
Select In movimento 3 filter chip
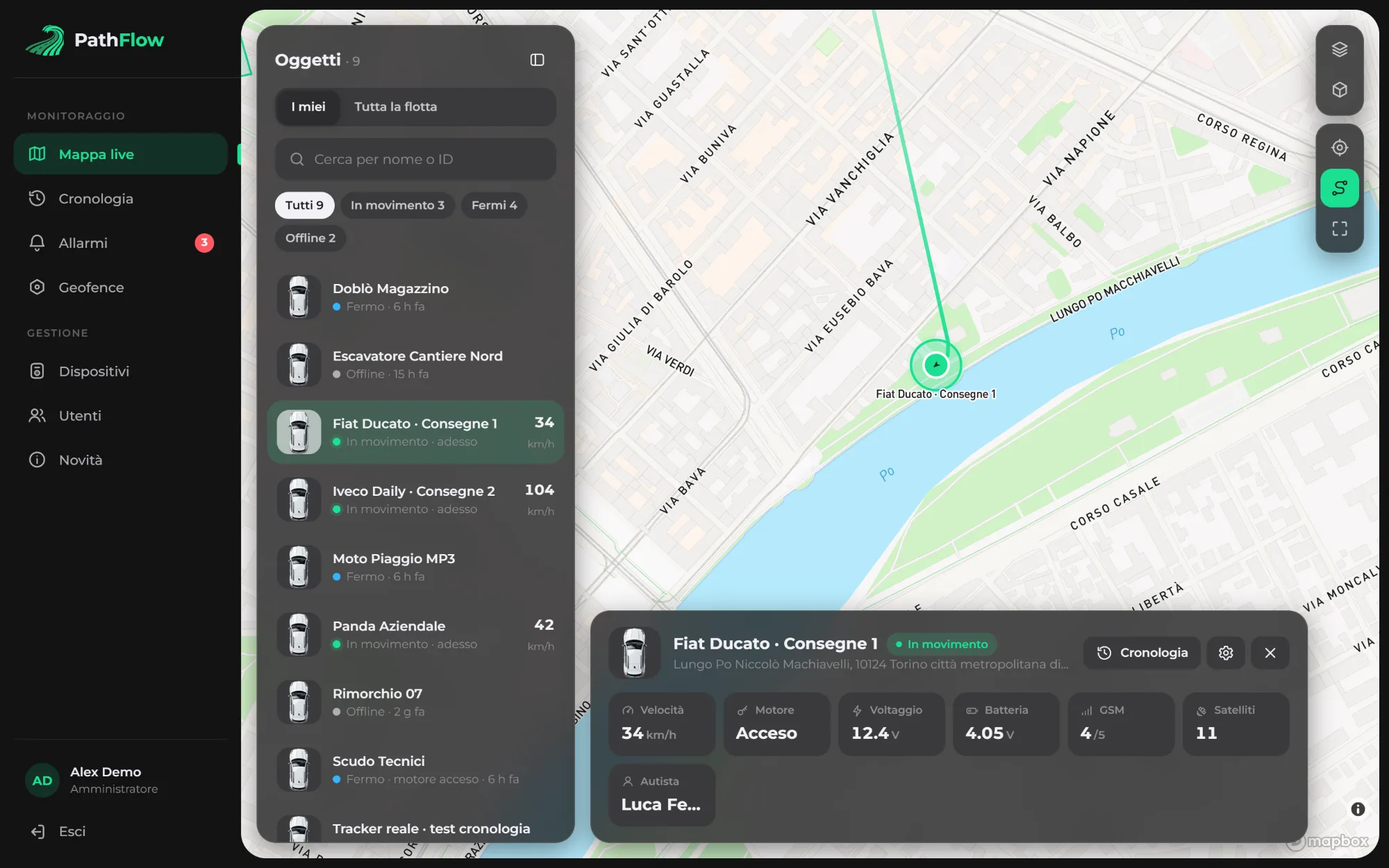click(x=397, y=206)
